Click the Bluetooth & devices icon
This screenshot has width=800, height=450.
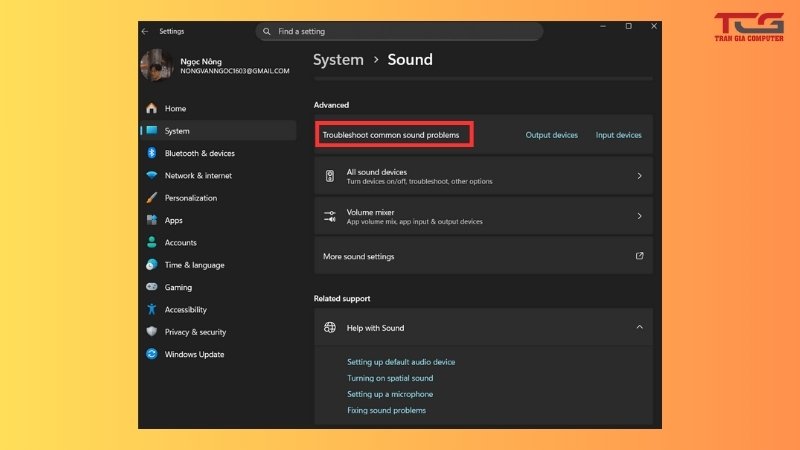coord(152,153)
